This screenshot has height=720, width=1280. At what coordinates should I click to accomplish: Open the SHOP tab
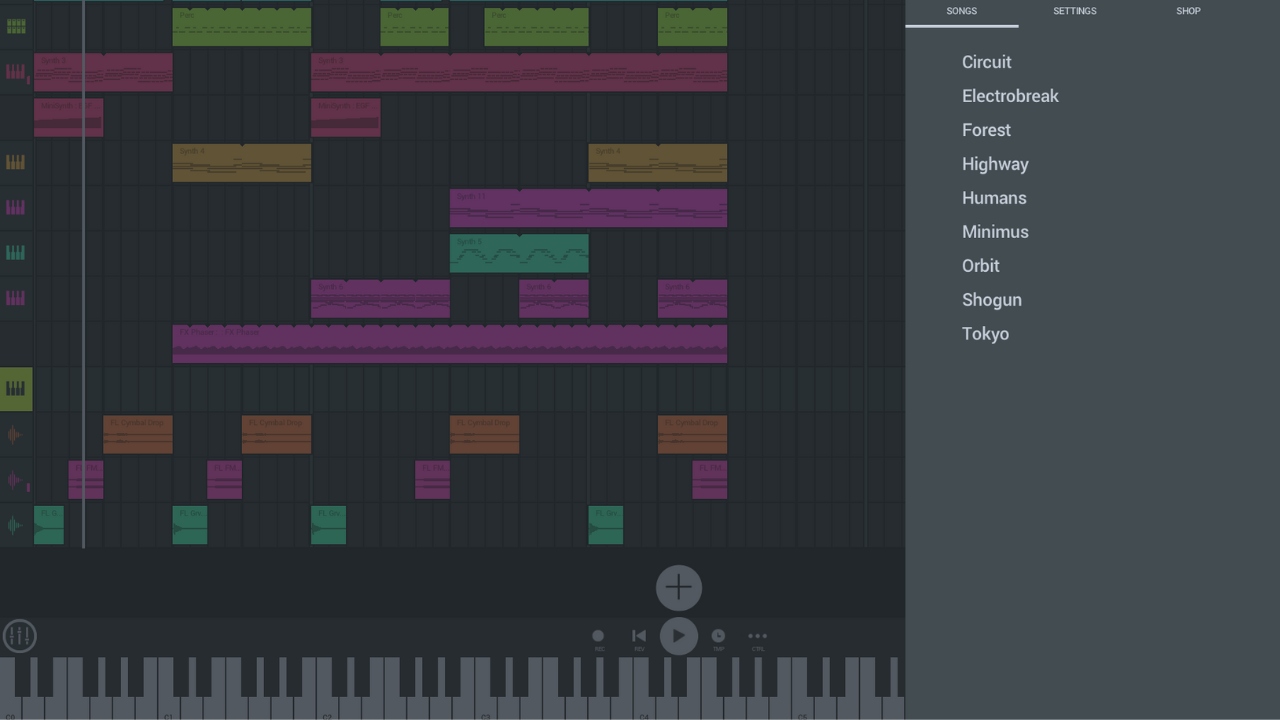pyautogui.click(x=1188, y=11)
